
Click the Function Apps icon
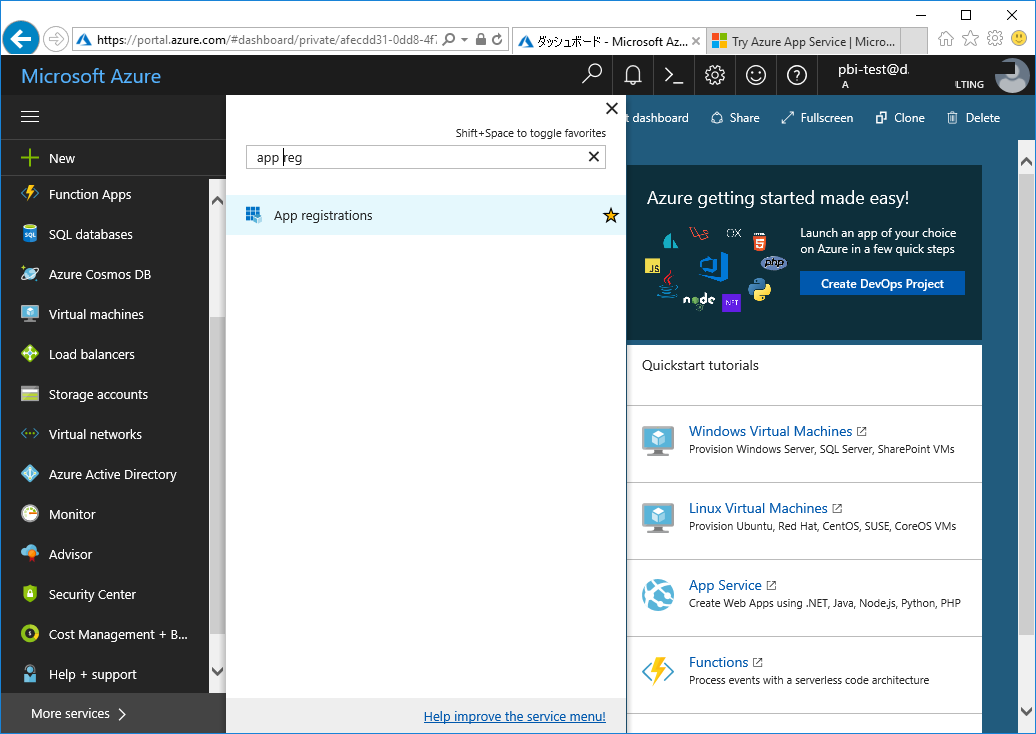[x=30, y=194]
